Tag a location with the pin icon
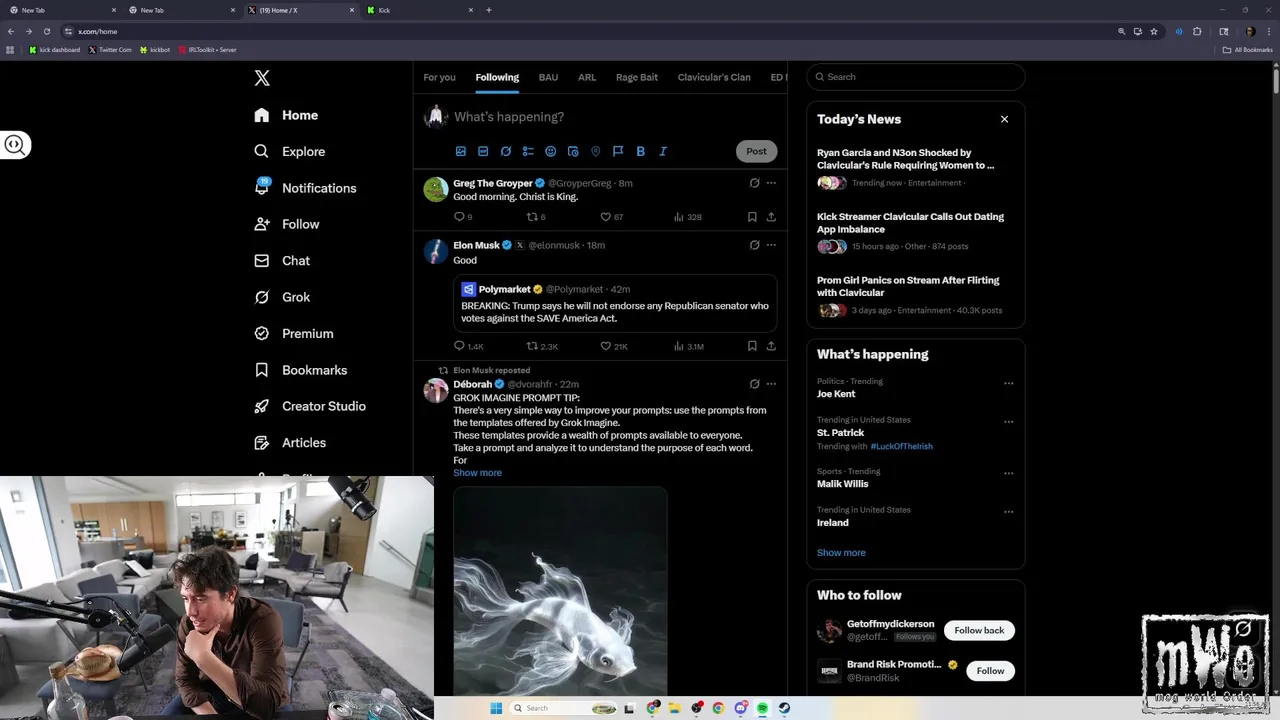Image resolution: width=1280 pixels, height=720 pixels. point(596,151)
